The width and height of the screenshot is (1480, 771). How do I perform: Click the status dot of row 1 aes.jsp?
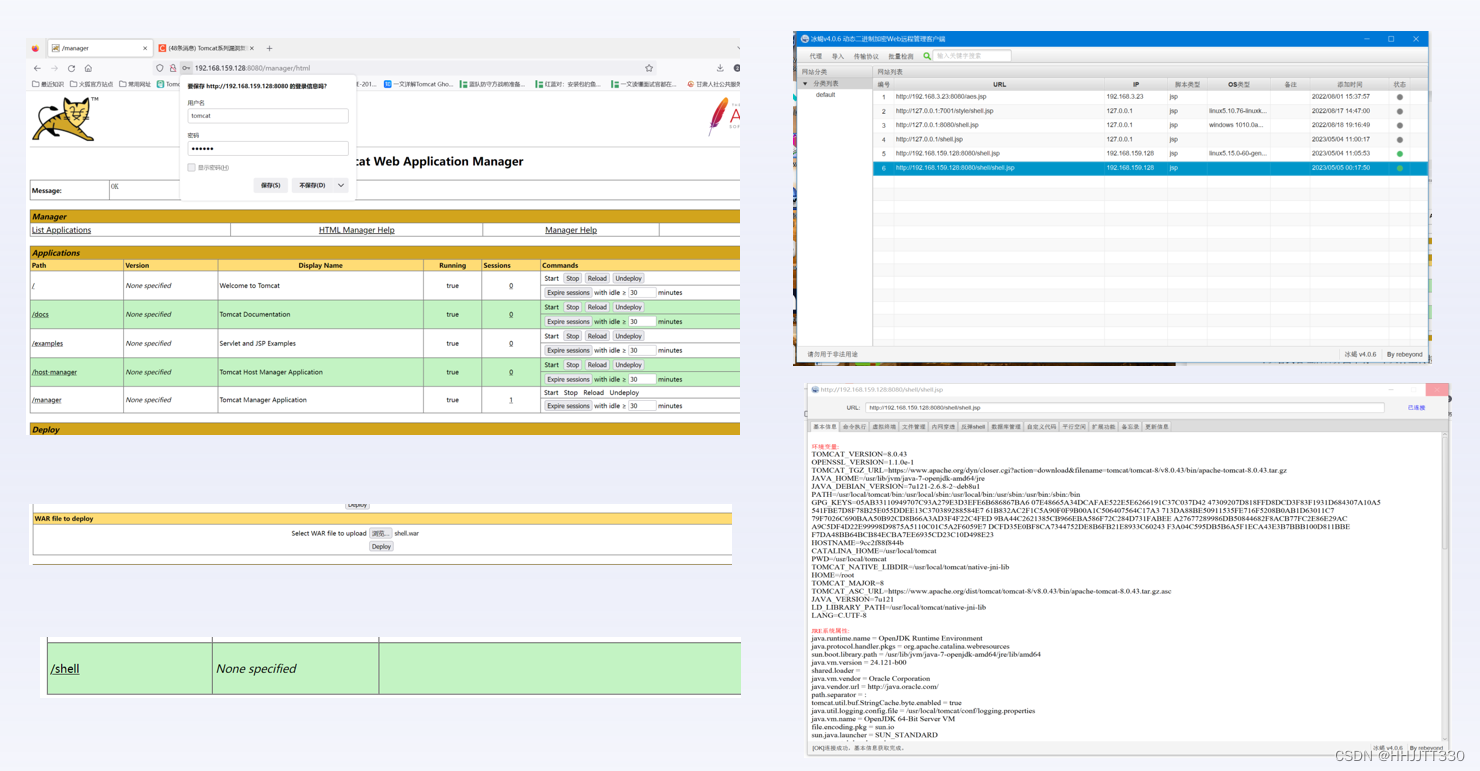pos(1399,97)
